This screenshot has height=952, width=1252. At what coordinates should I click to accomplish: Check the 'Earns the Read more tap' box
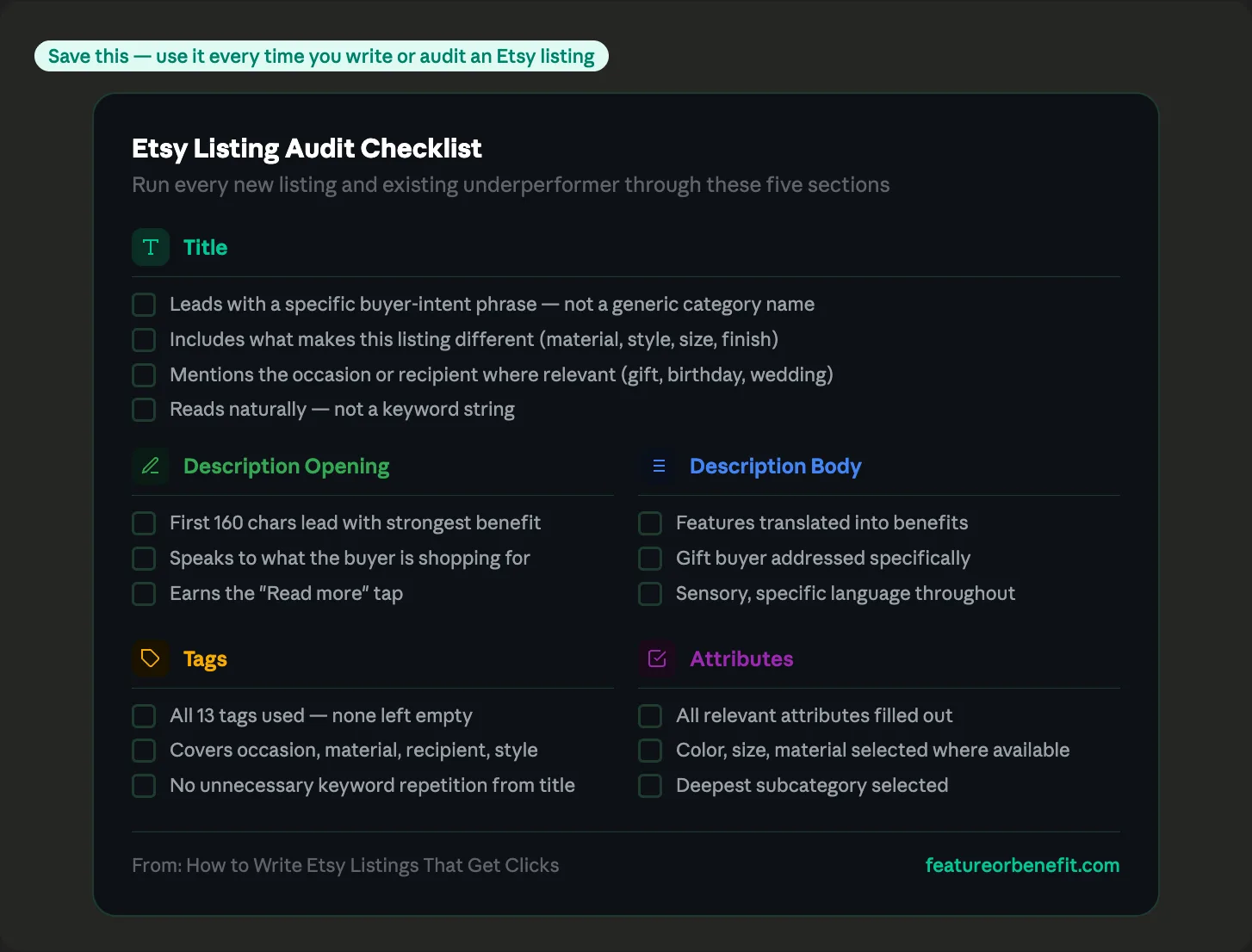pyautogui.click(x=144, y=594)
